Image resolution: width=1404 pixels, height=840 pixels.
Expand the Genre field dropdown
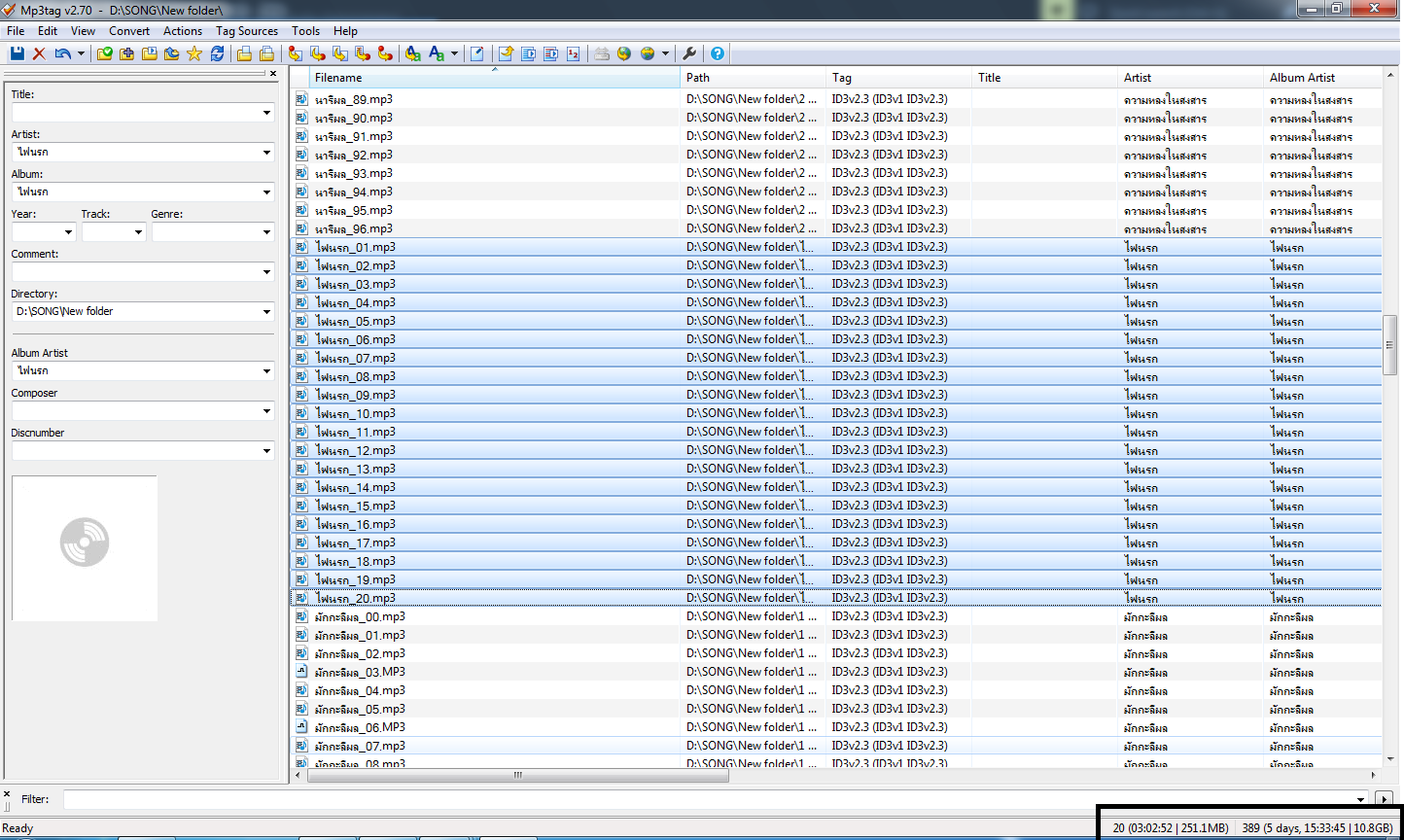tap(266, 232)
